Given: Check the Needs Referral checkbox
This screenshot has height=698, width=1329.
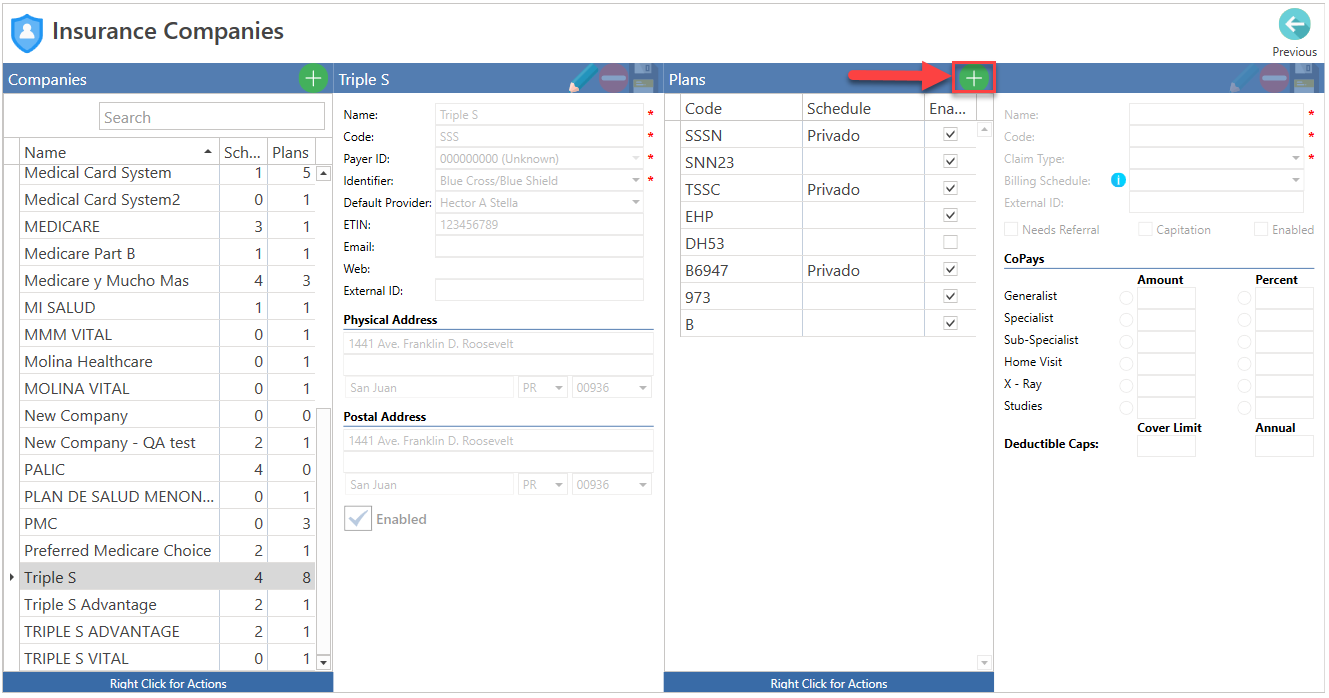Looking at the screenshot, I should (x=1011, y=229).
